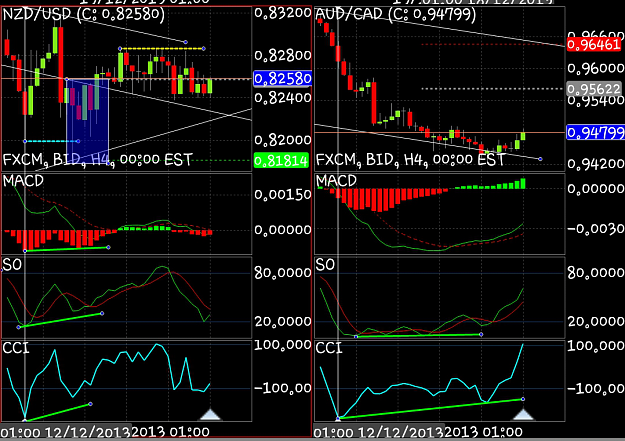Click the blue 0.94799 current price label
Image resolution: width=625 pixels, height=441 pixels.
pyautogui.click(x=596, y=132)
